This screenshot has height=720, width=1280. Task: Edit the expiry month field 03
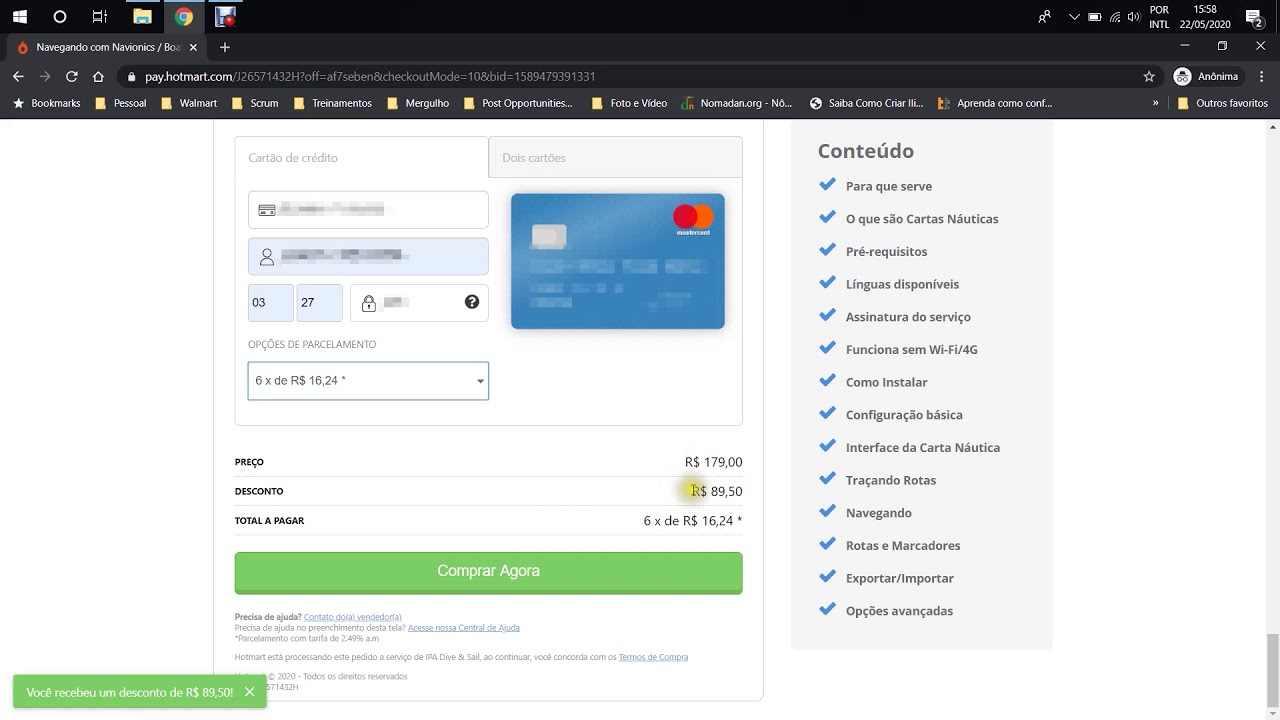[271, 303]
